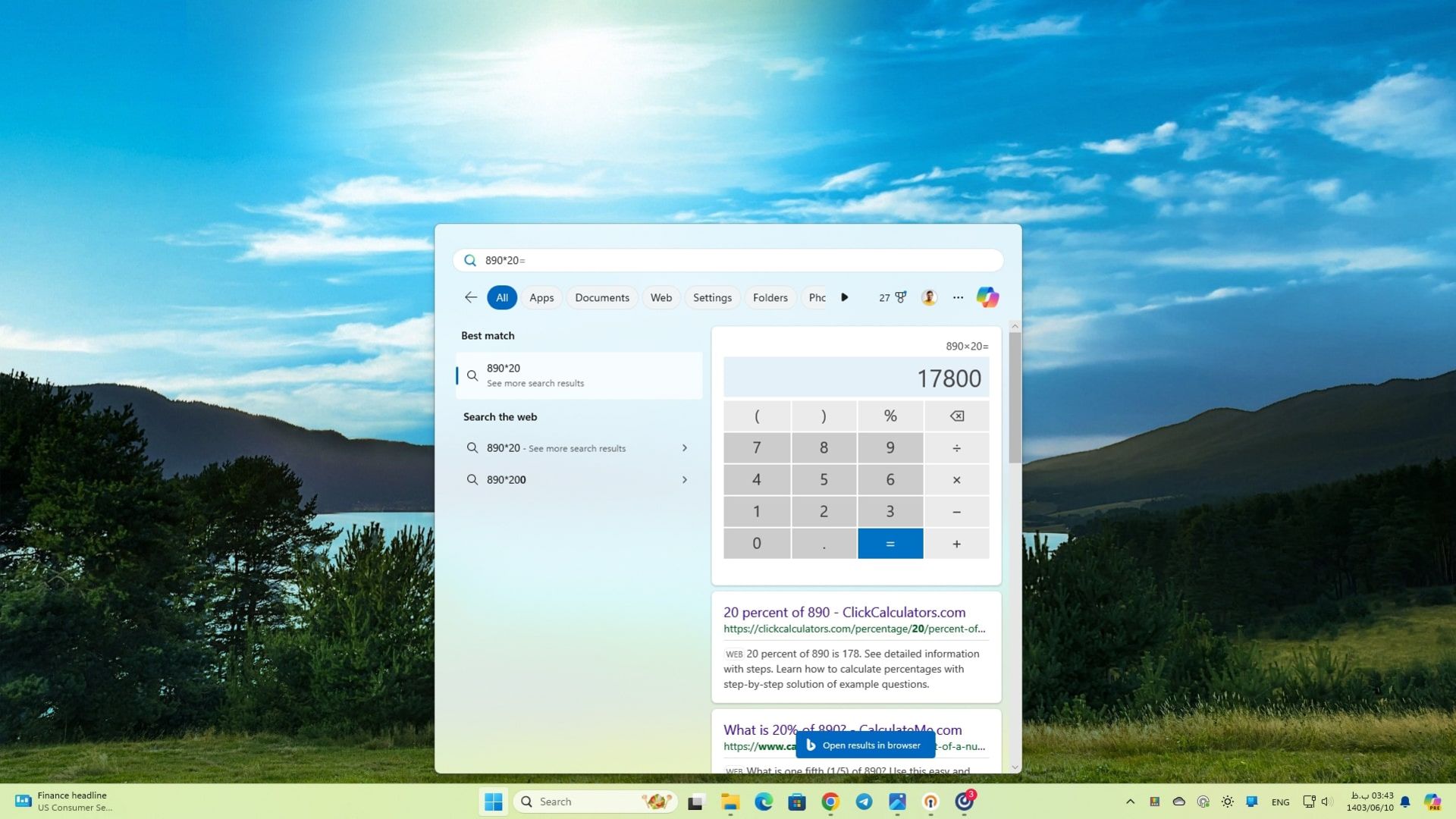Click the multiplication operator button

[x=956, y=479]
